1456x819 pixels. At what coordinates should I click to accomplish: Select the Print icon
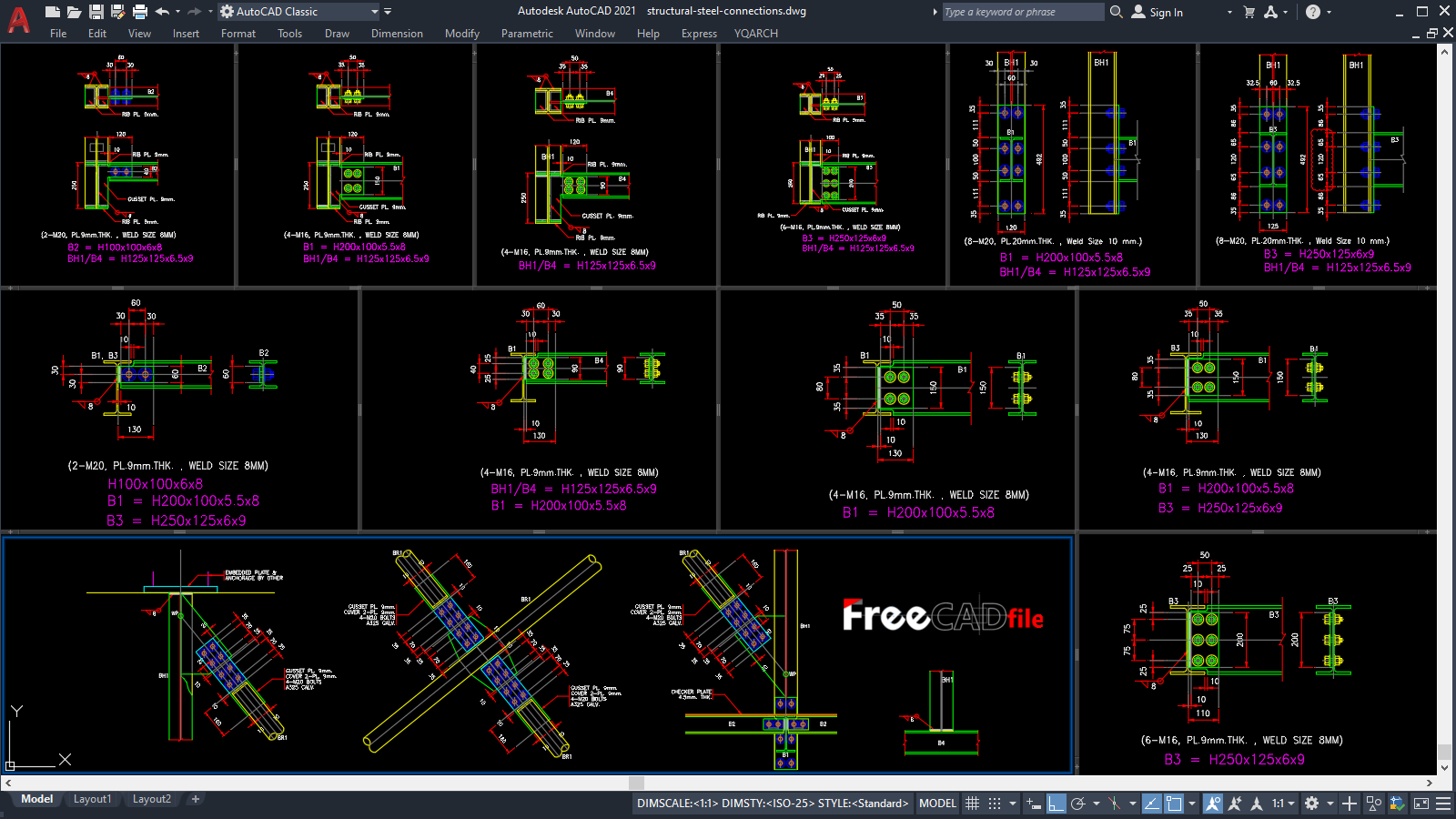pos(140,12)
